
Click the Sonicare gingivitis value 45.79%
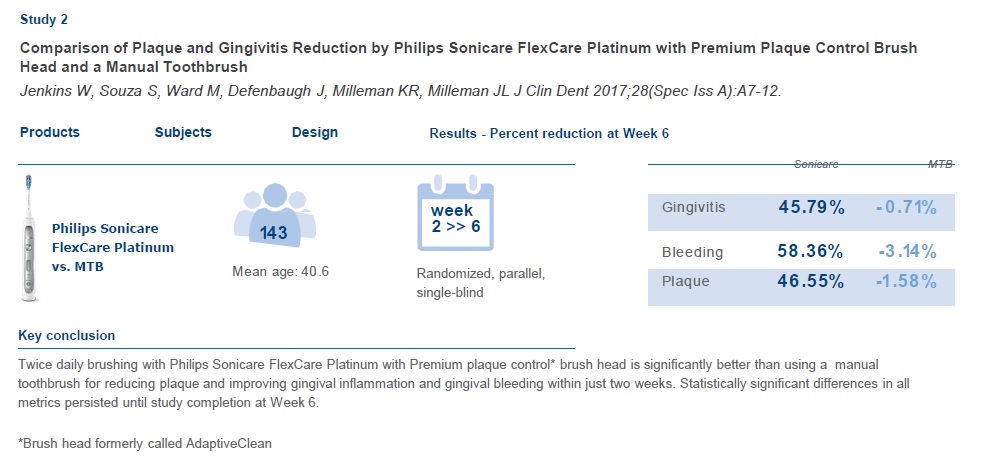[x=811, y=208]
